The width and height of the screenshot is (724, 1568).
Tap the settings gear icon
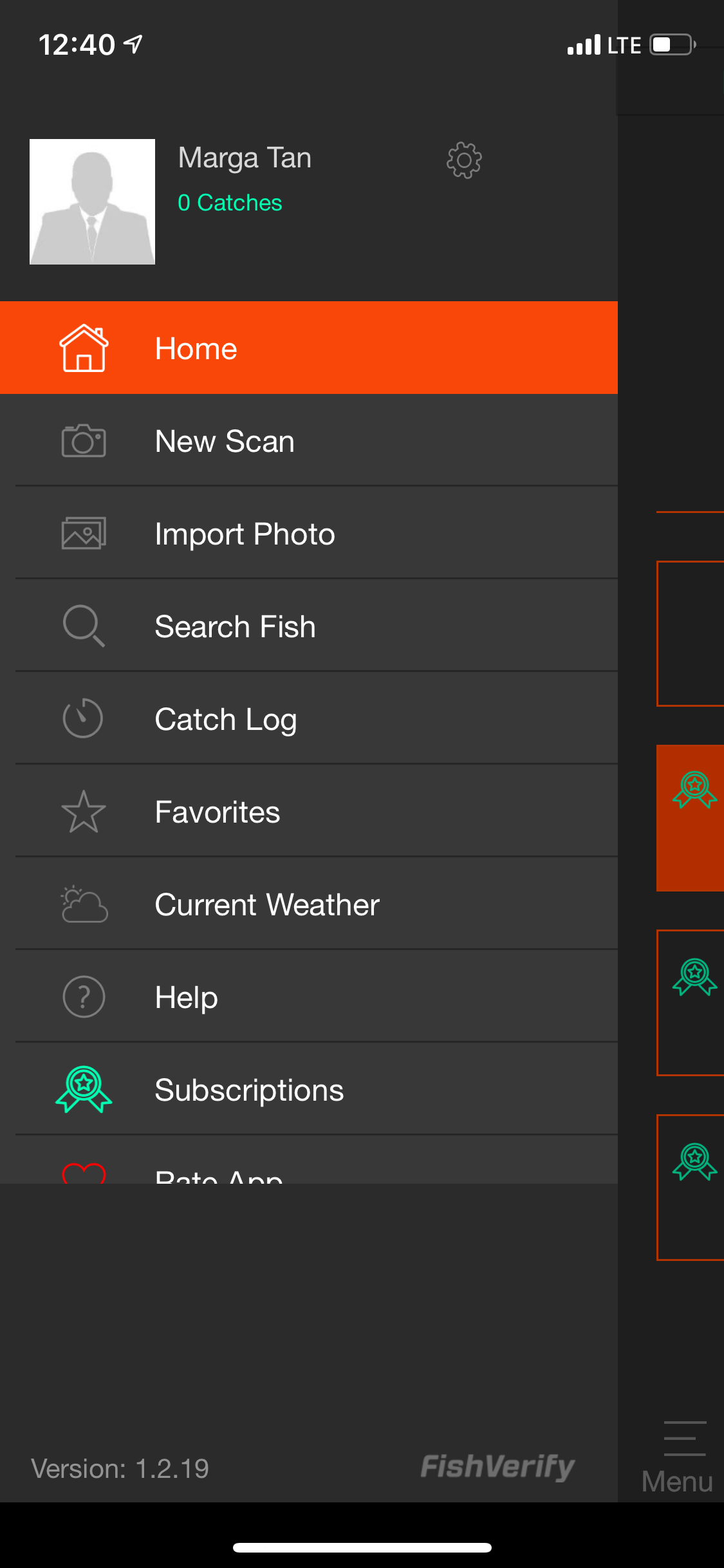pos(464,160)
